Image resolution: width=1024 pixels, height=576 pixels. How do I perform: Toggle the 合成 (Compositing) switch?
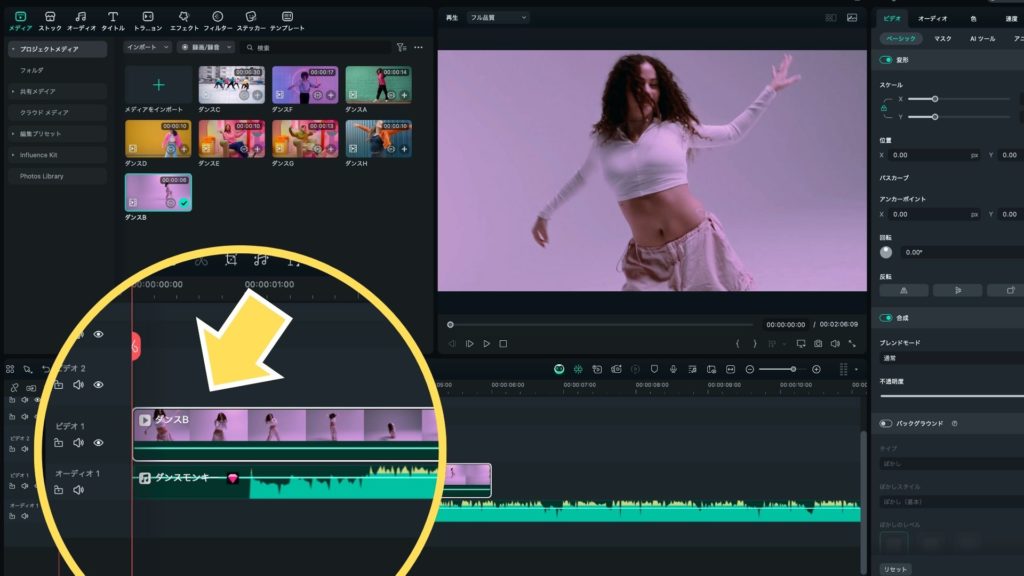point(885,318)
